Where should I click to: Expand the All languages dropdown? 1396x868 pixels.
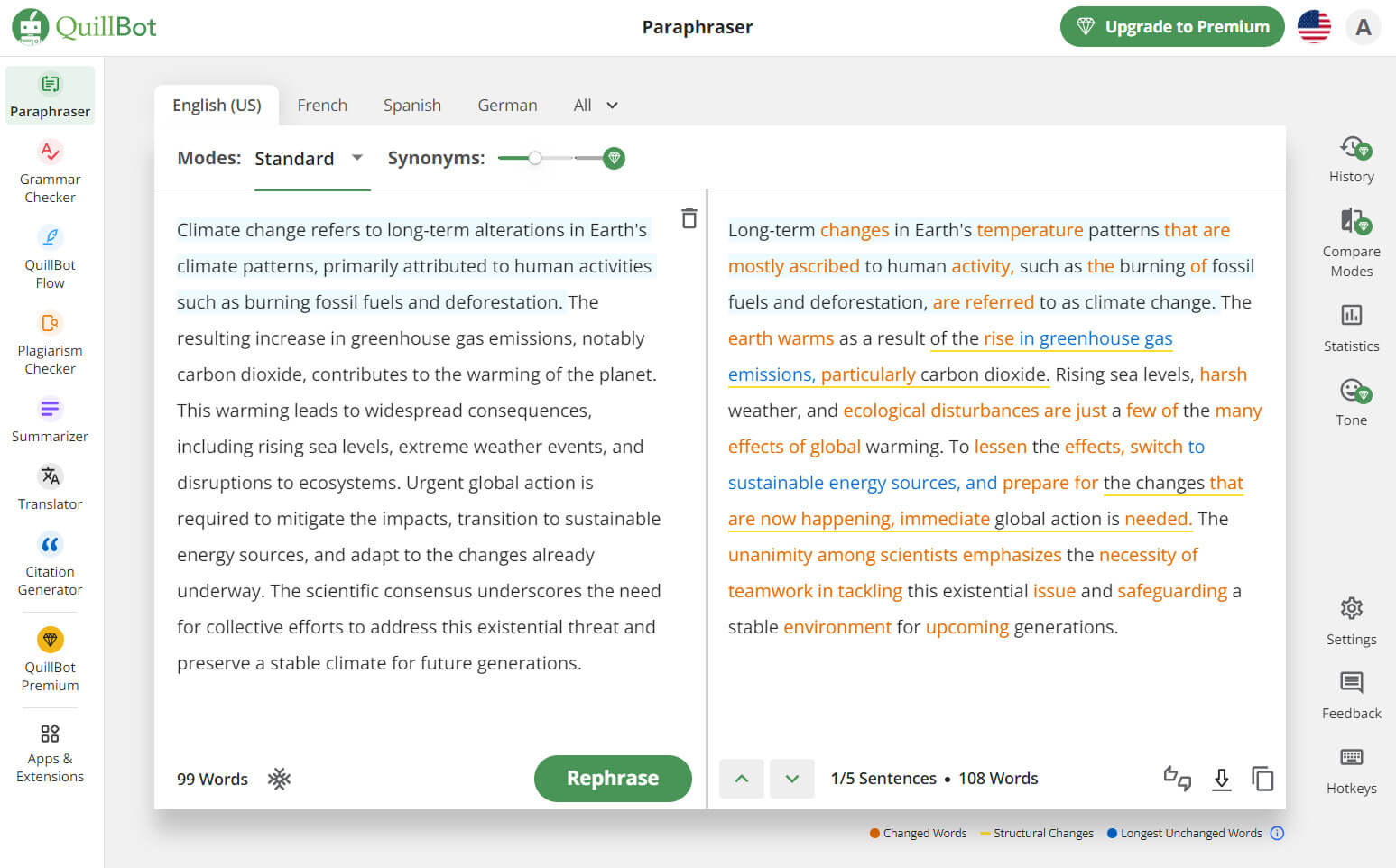596,106
